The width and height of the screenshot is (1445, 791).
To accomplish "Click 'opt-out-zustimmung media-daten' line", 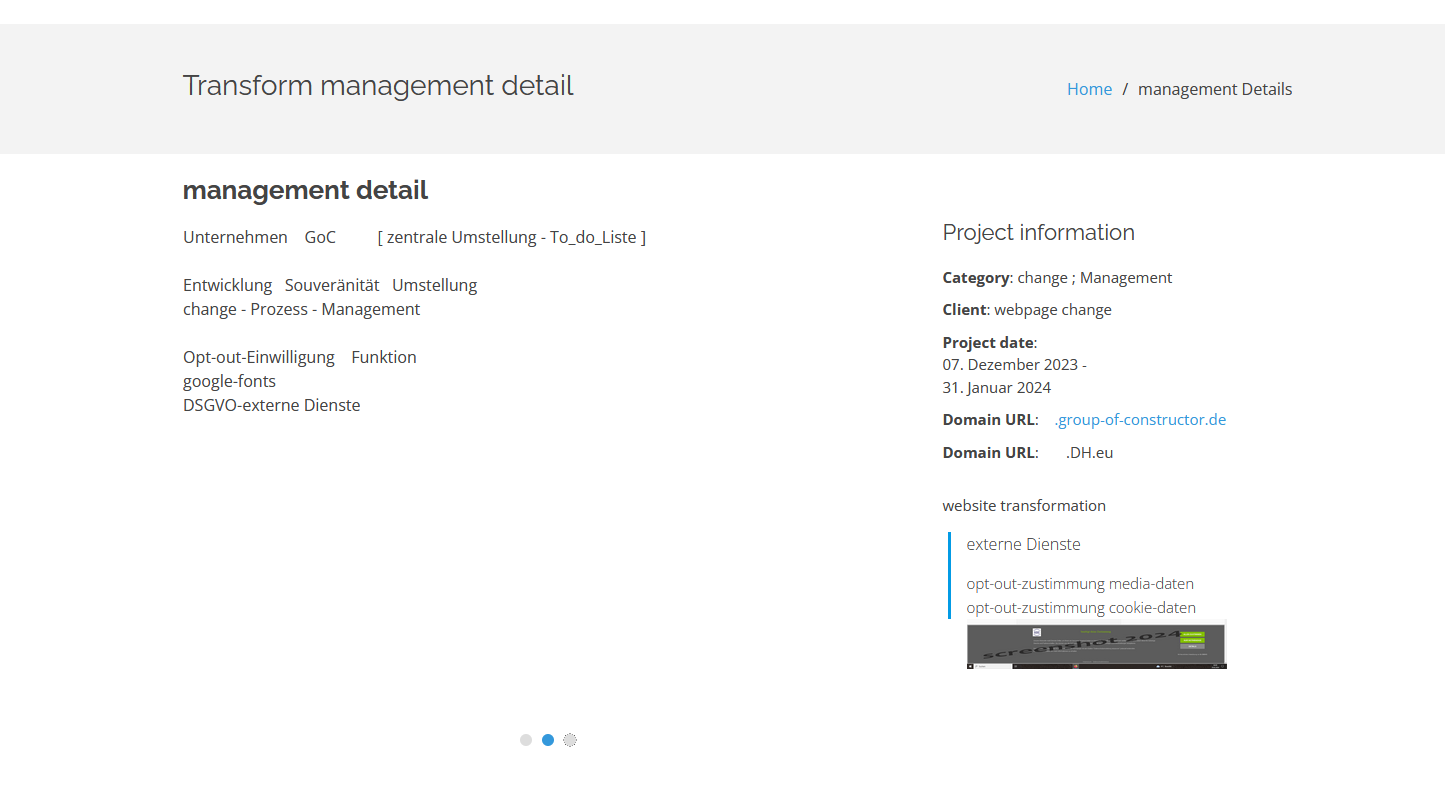I will pos(1079,584).
